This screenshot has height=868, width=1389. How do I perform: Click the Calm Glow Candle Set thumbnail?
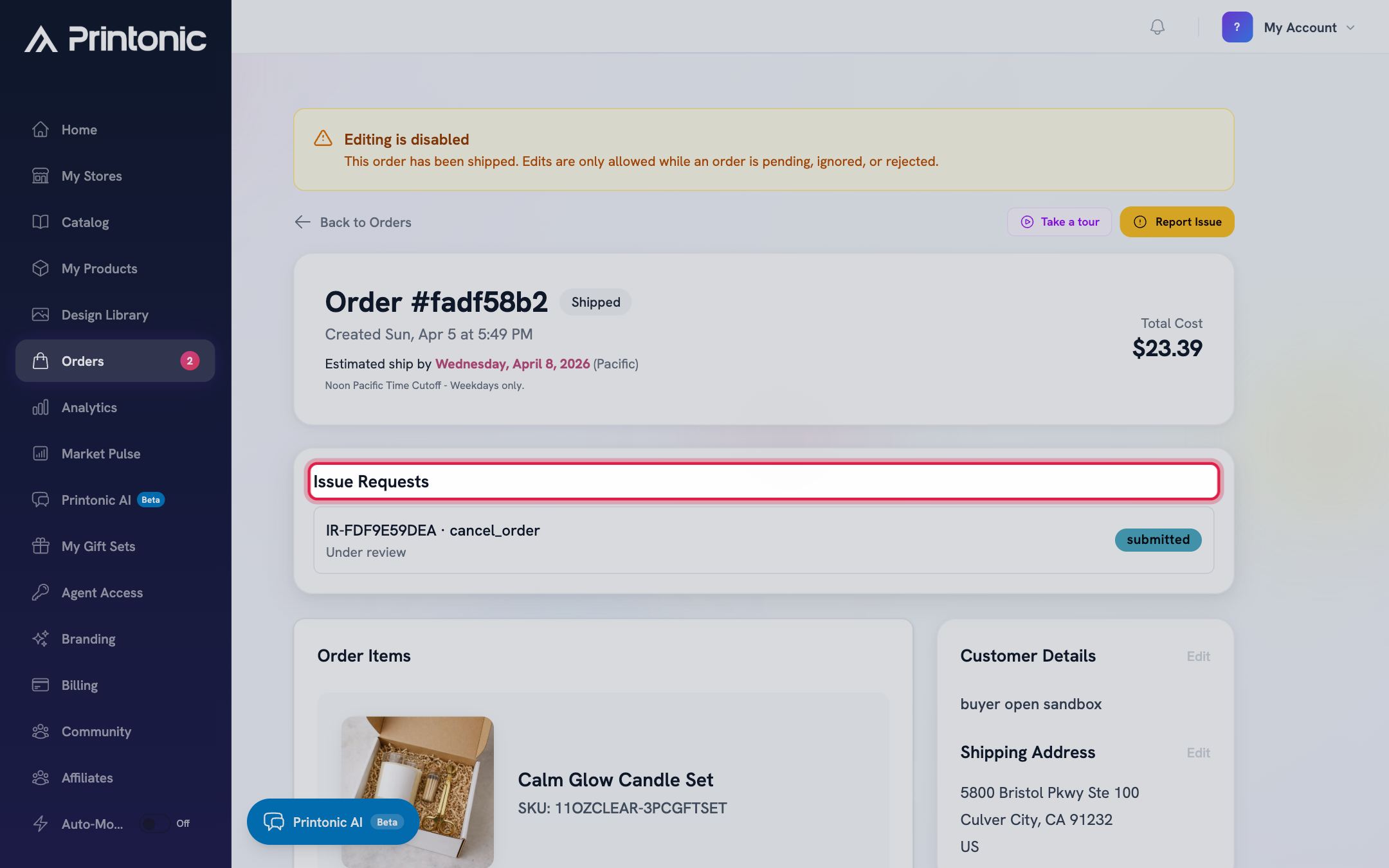417,792
